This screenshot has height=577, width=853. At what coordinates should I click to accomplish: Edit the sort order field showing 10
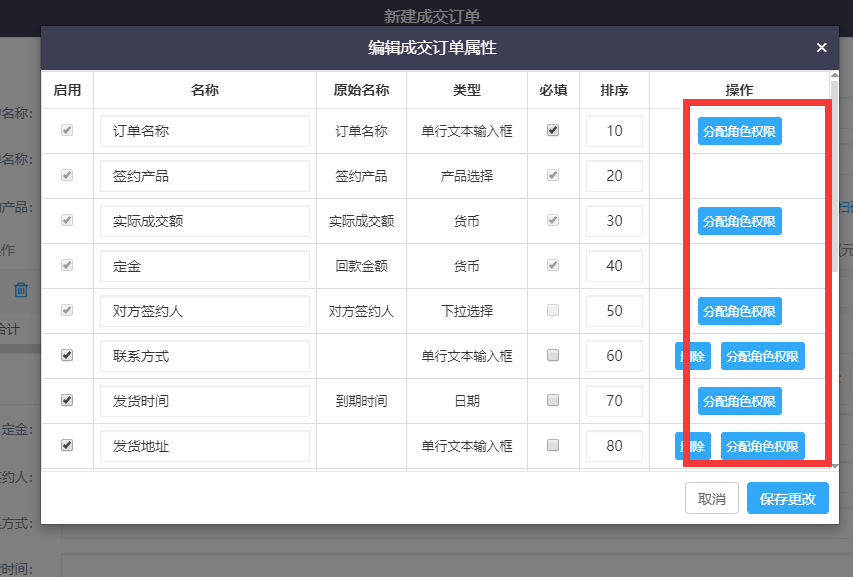point(614,131)
